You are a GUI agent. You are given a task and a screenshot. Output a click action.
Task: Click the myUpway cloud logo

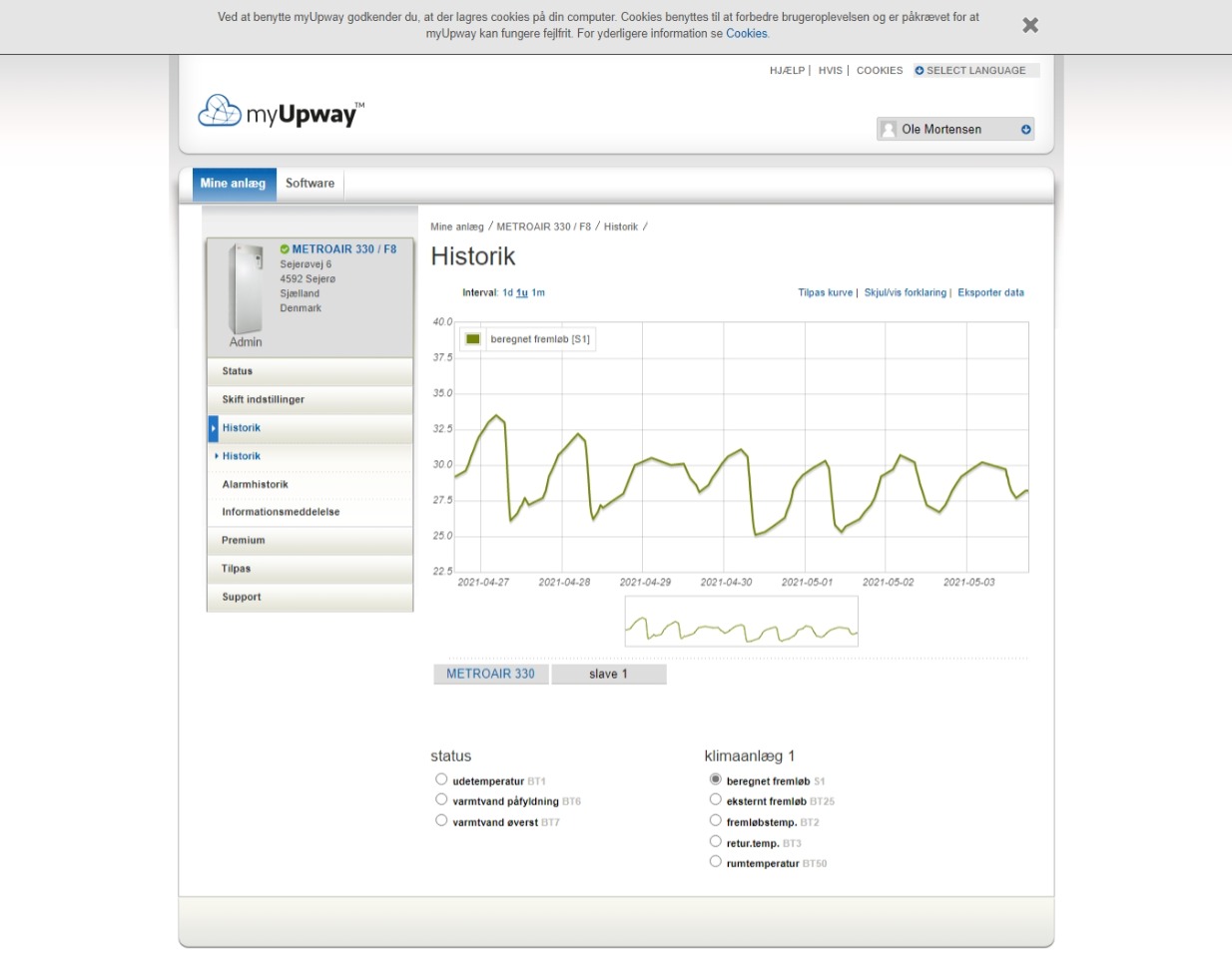click(x=281, y=112)
